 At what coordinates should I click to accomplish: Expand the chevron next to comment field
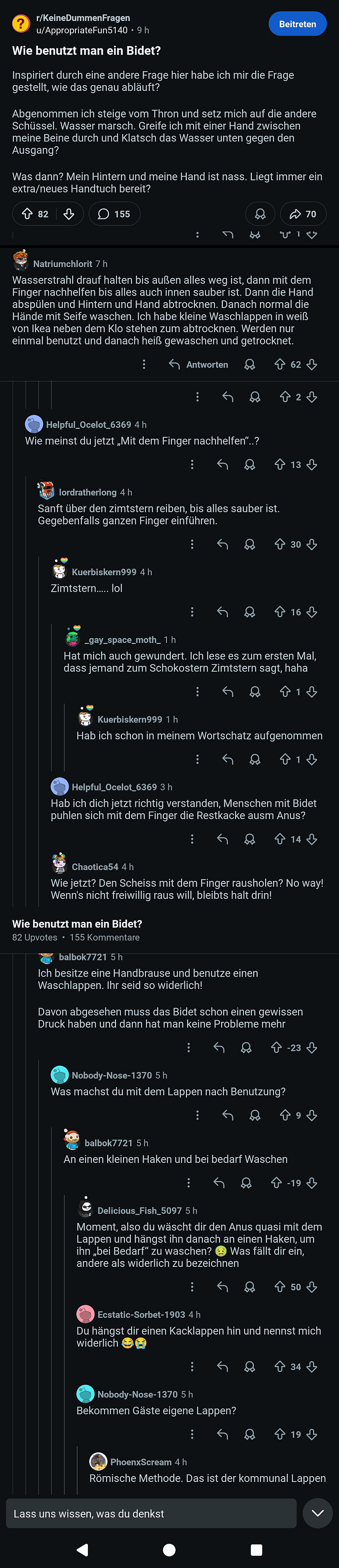click(318, 1513)
